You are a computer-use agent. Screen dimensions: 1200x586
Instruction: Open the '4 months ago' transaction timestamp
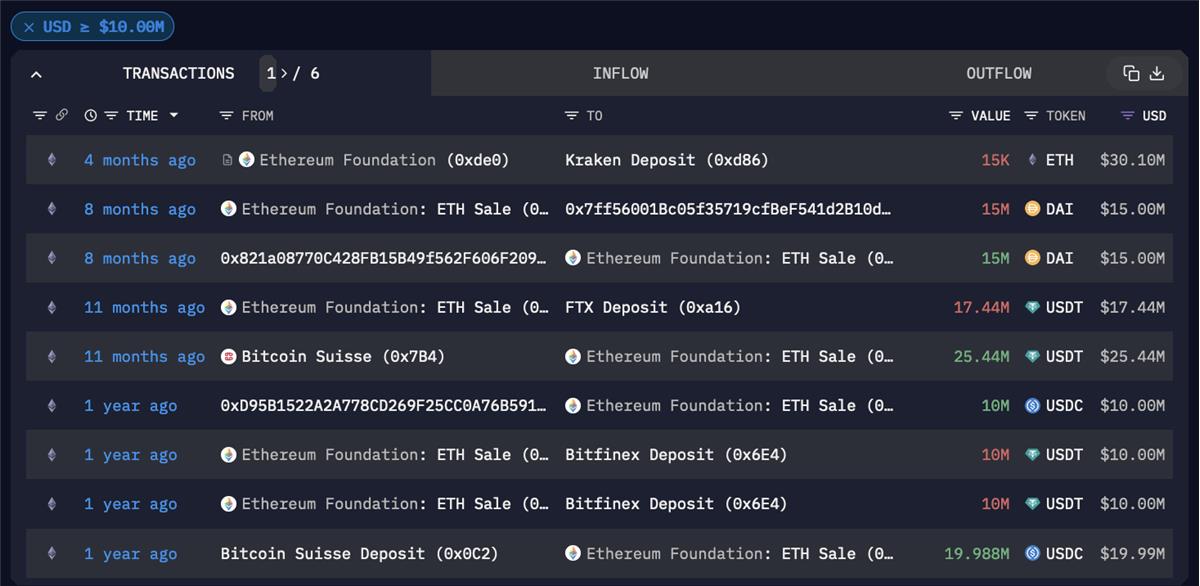pos(140,160)
